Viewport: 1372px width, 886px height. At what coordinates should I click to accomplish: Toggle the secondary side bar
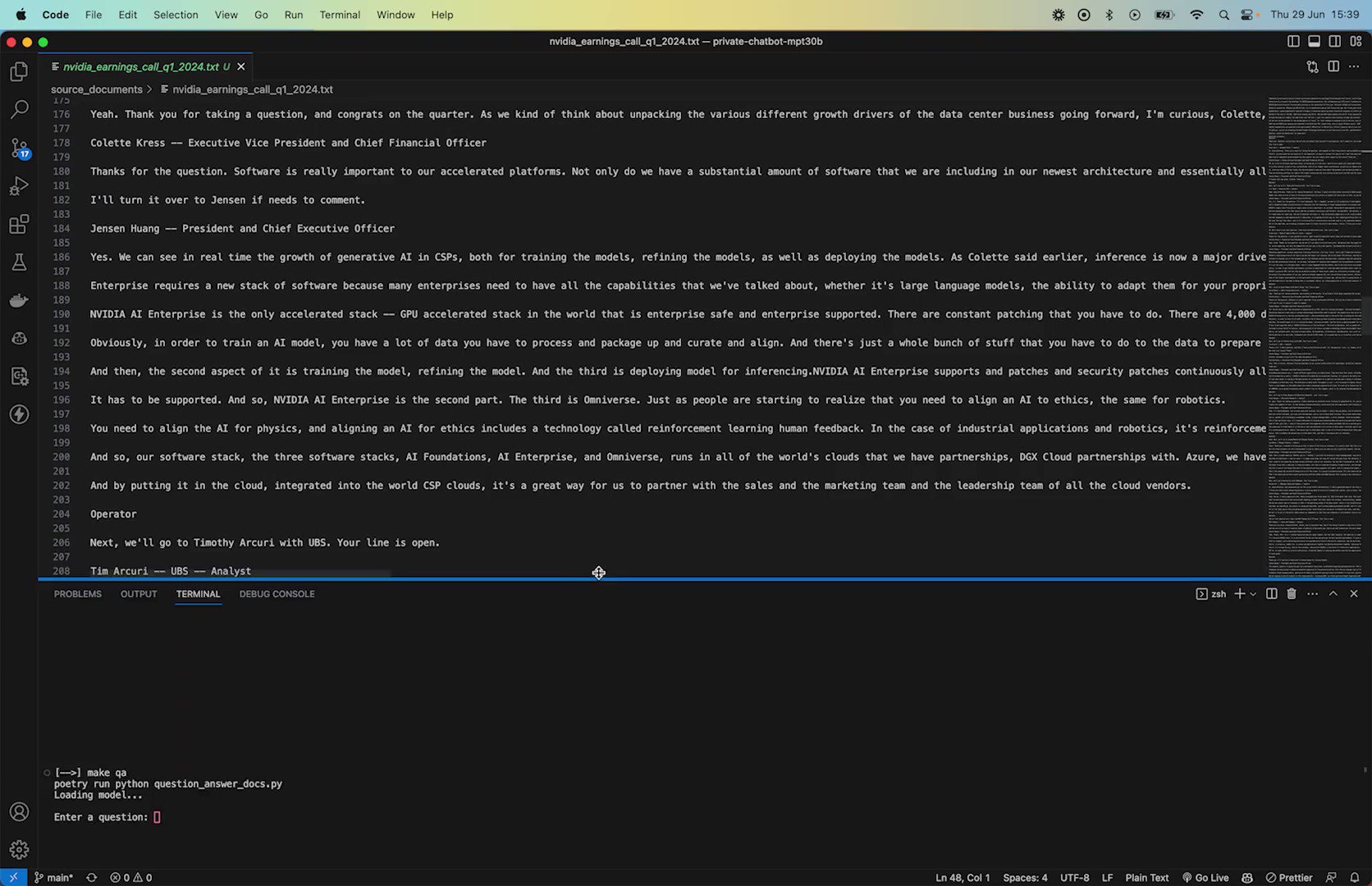click(x=1335, y=41)
